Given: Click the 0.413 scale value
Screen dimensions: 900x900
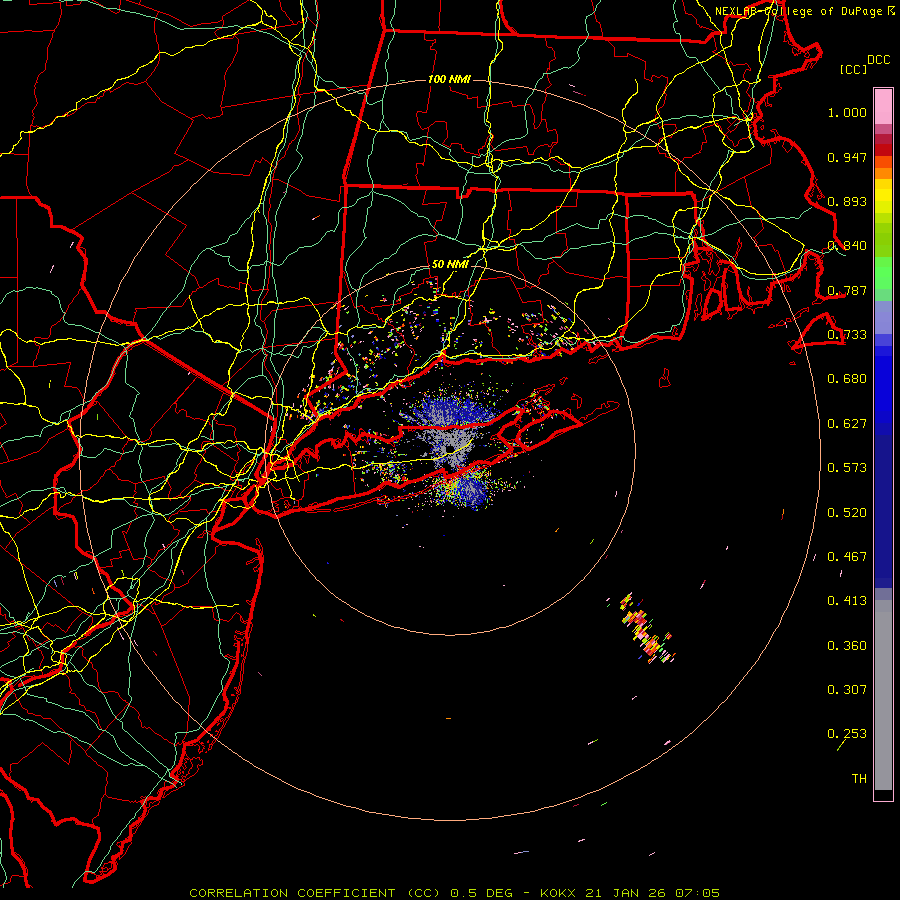Looking at the screenshot, I should tap(847, 601).
